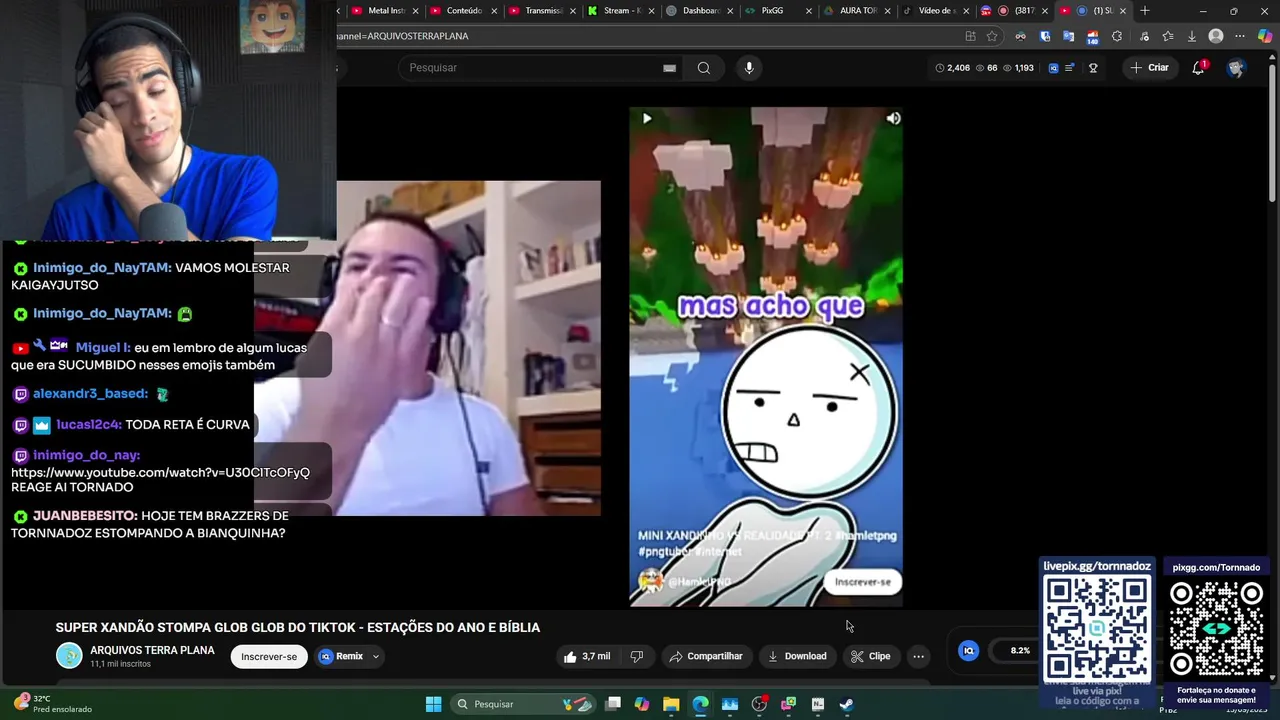This screenshot has height=720, width=1280.
Task: Open the weather widget 32°C
Action: click(52, 704)
